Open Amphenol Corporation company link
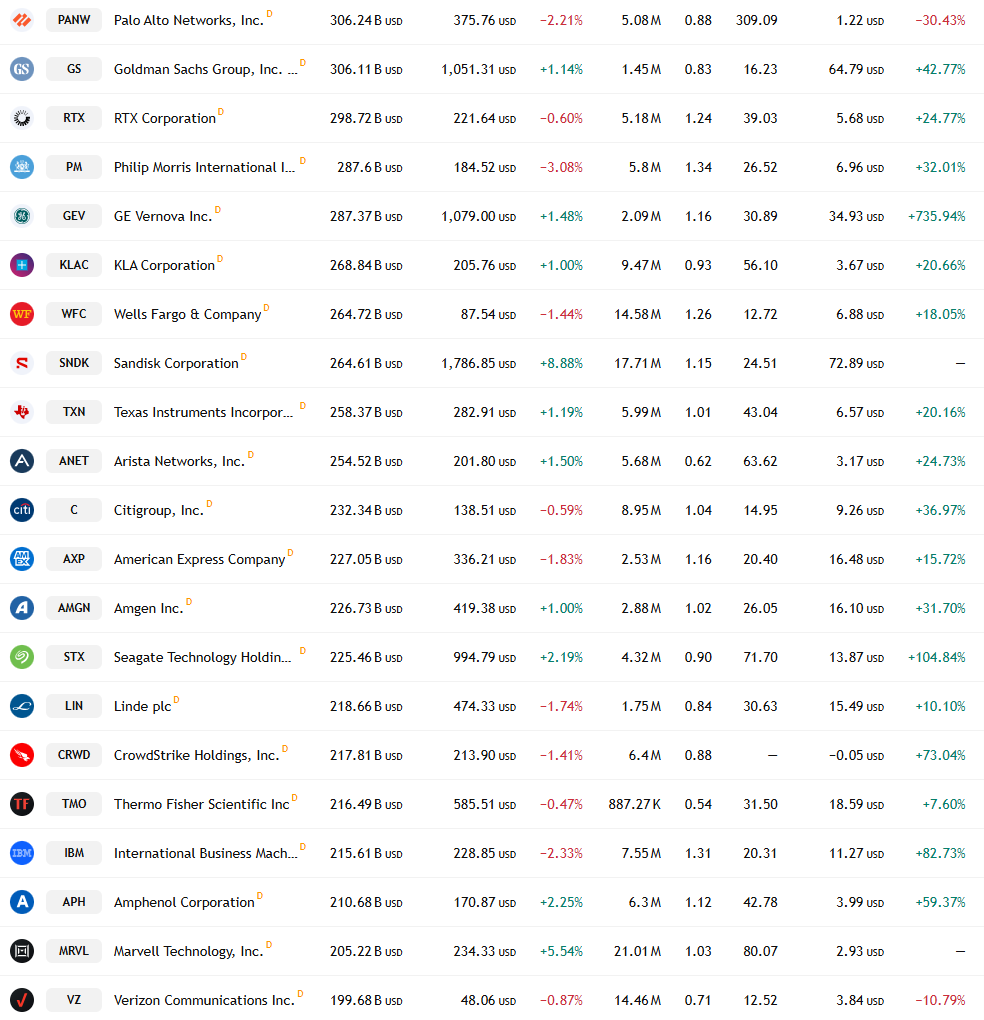 [184, 902]
